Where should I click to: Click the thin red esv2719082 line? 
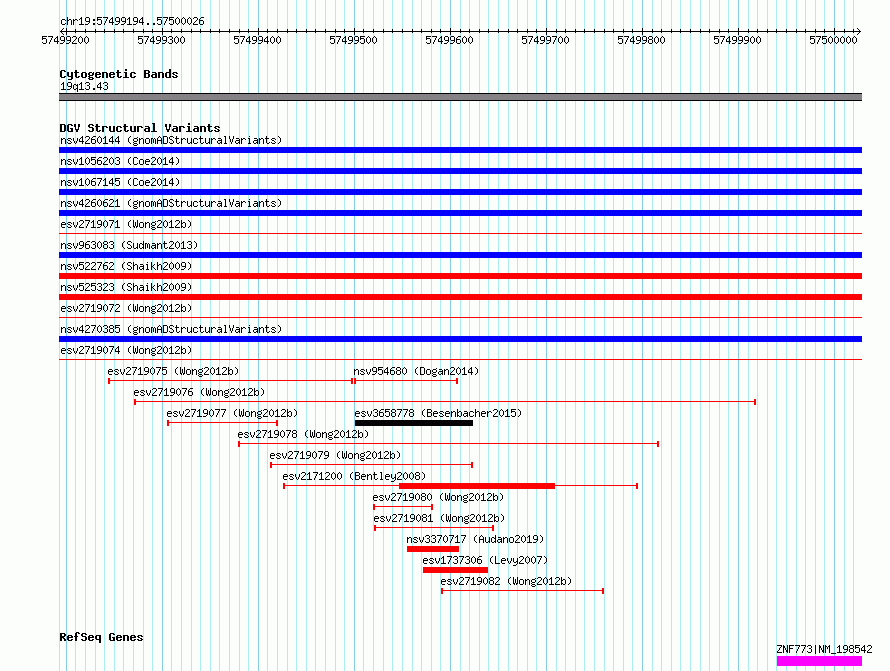[x=522, y=591]
